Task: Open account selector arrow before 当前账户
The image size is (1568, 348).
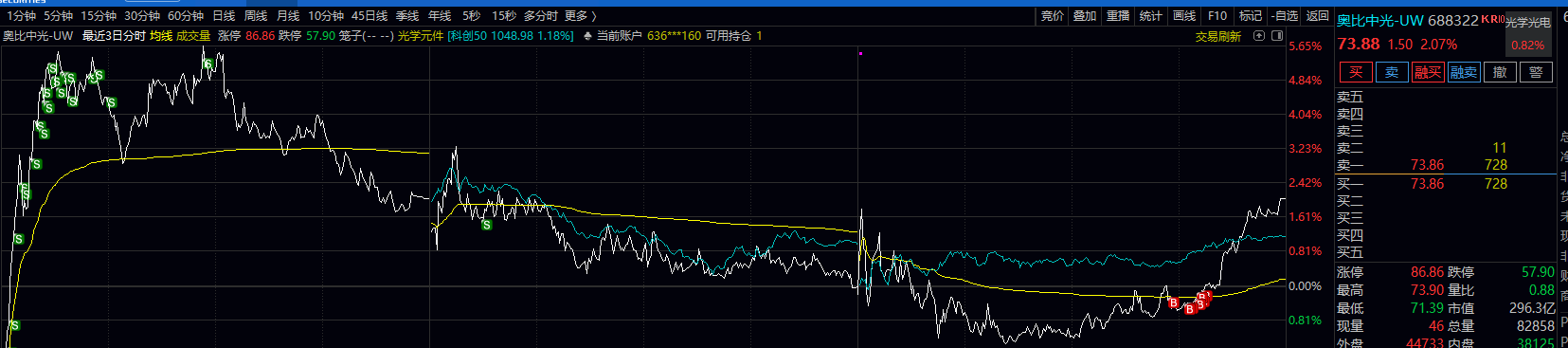Action: tap(587, 36)
